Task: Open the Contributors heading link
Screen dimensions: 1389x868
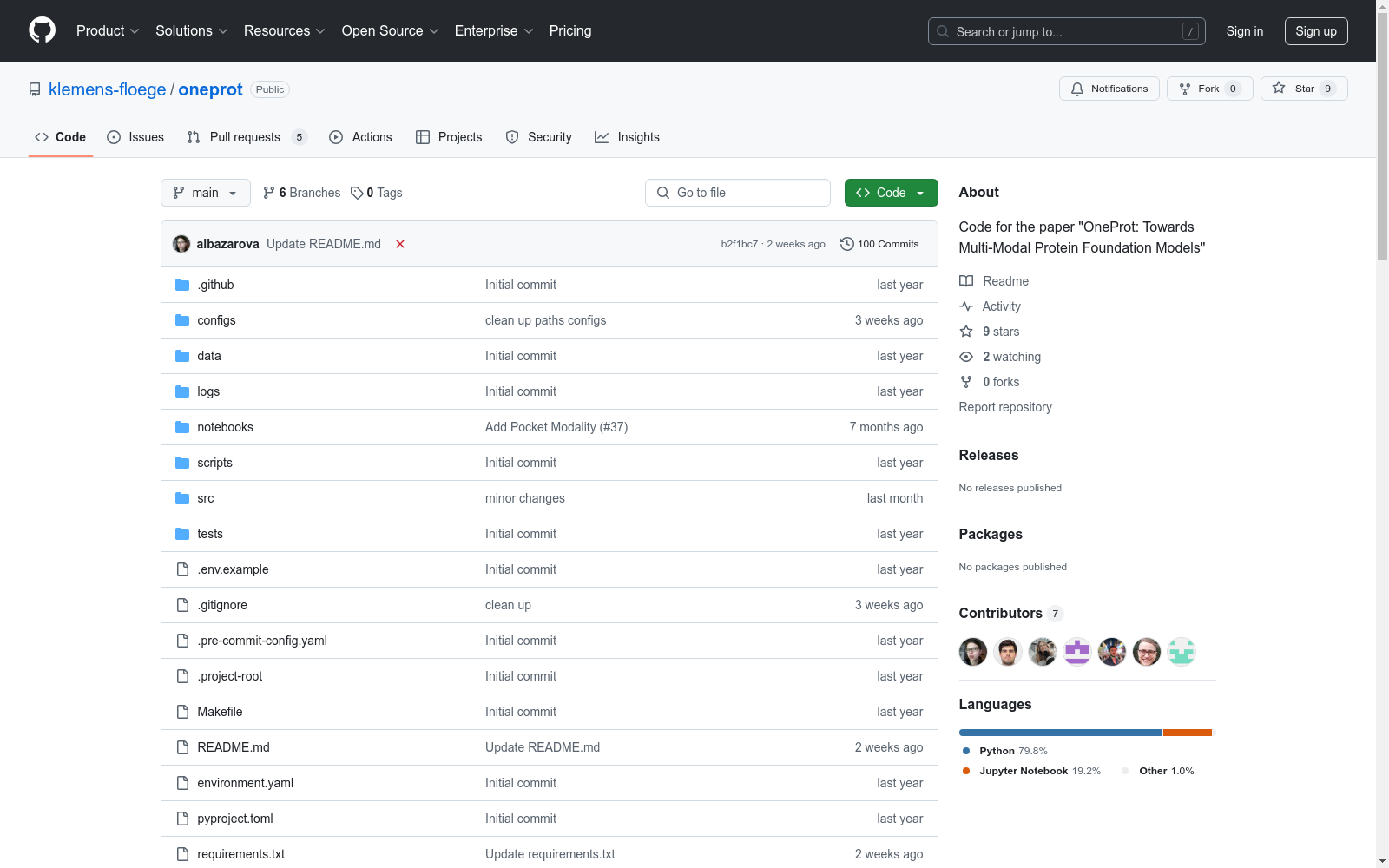Action: [x=1010, y=613]
